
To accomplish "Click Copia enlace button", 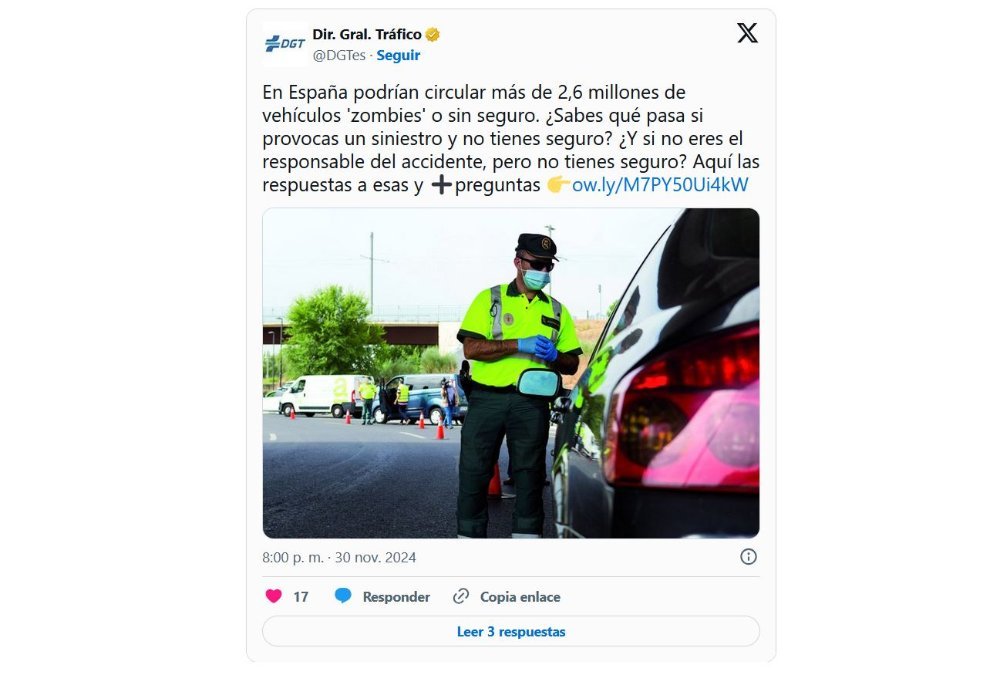I will [520, 597].
